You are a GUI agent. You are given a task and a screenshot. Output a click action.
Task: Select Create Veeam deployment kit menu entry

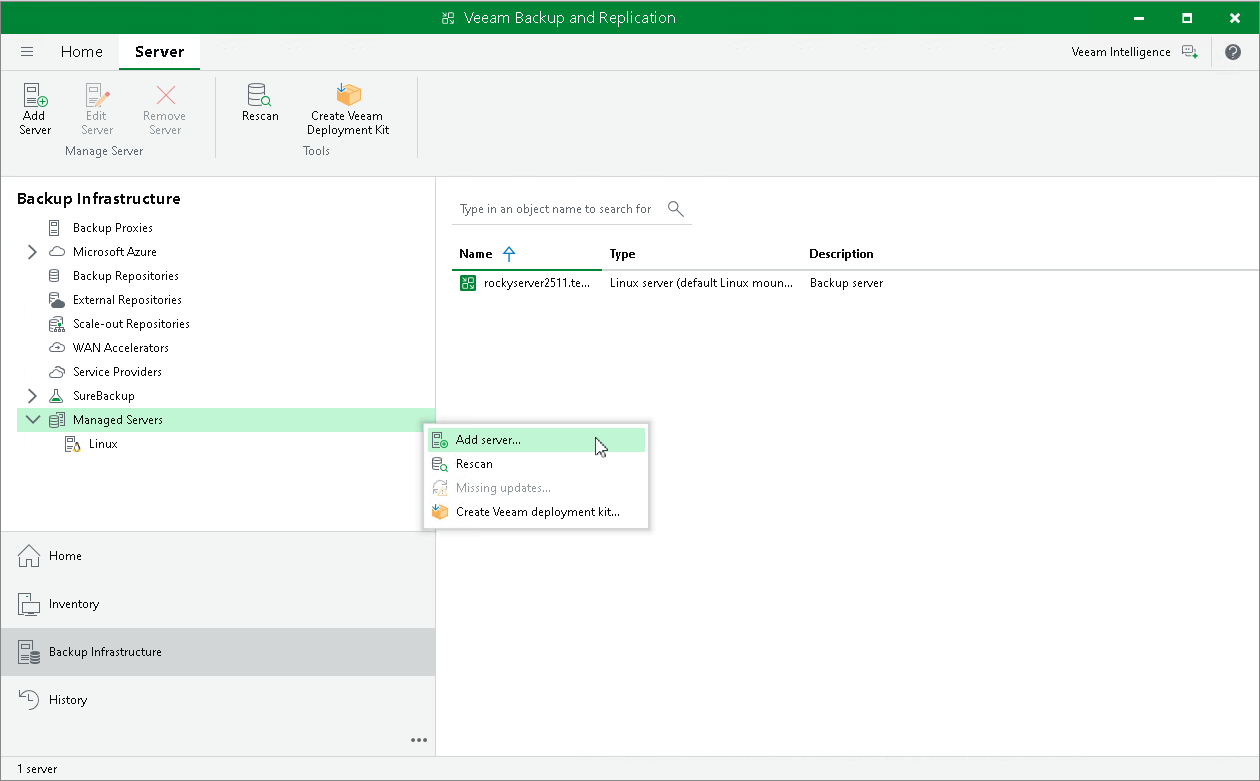click(x=537, y=512)
